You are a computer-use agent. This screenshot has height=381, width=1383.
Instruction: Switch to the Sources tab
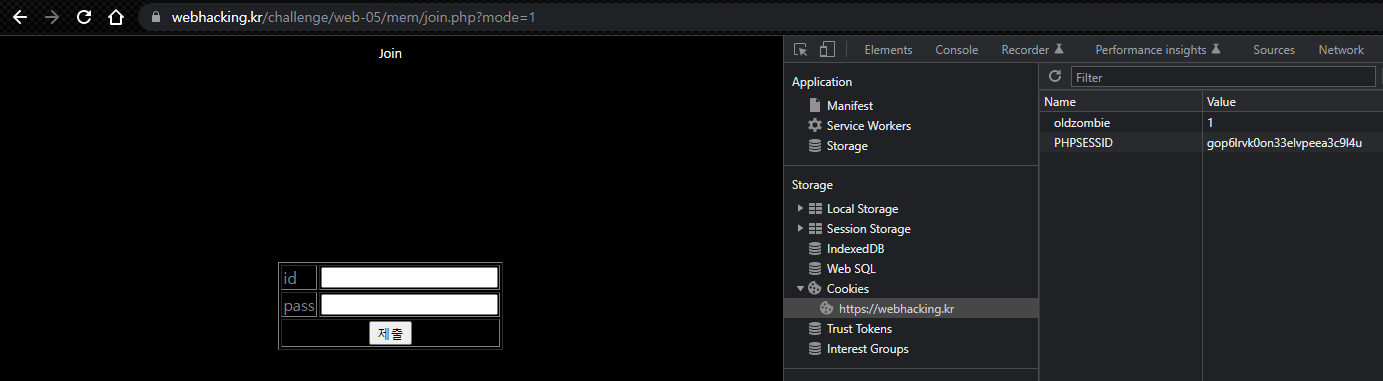[1274, 49]
